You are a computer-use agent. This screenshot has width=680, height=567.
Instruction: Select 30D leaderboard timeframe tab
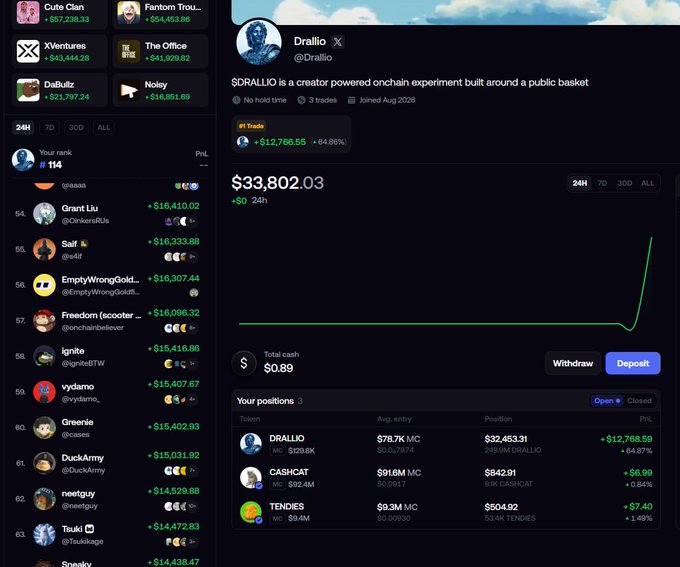point(76,128)
